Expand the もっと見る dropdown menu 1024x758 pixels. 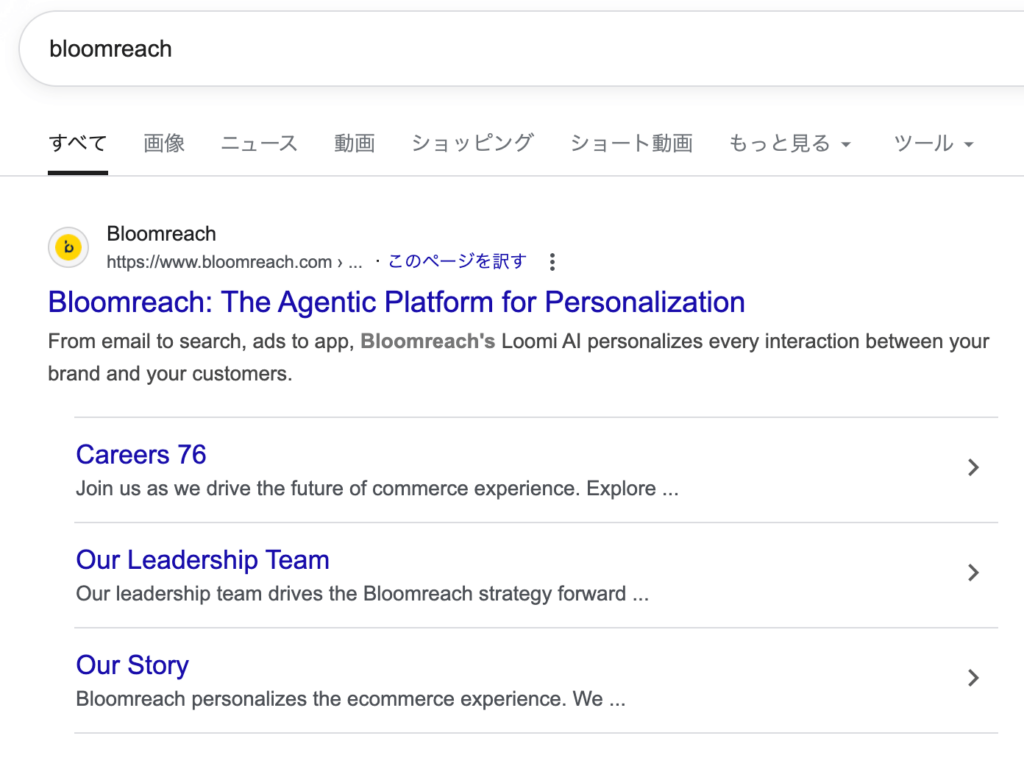pyautogui.click(x=789, y=144)
